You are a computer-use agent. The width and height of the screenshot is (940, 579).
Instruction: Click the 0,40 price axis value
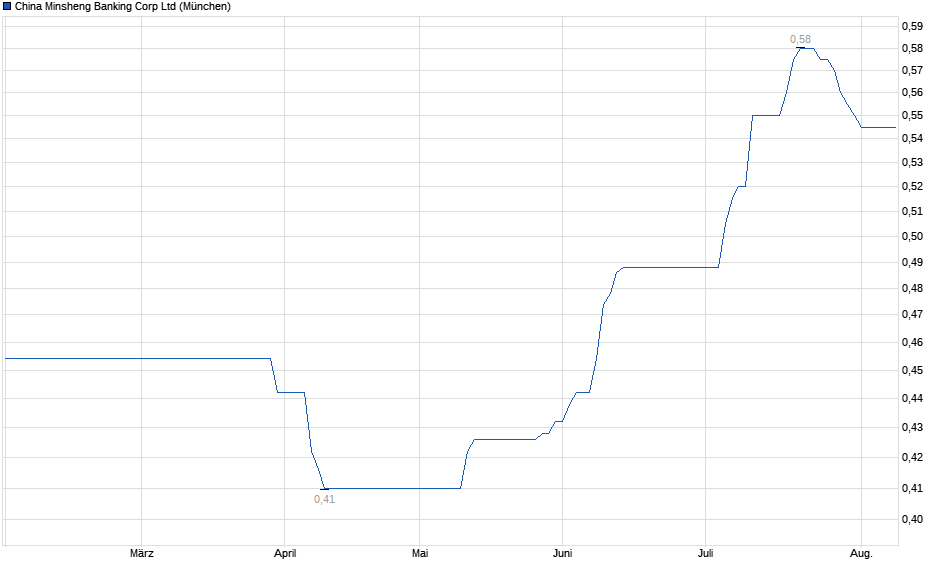pos(912,519)
